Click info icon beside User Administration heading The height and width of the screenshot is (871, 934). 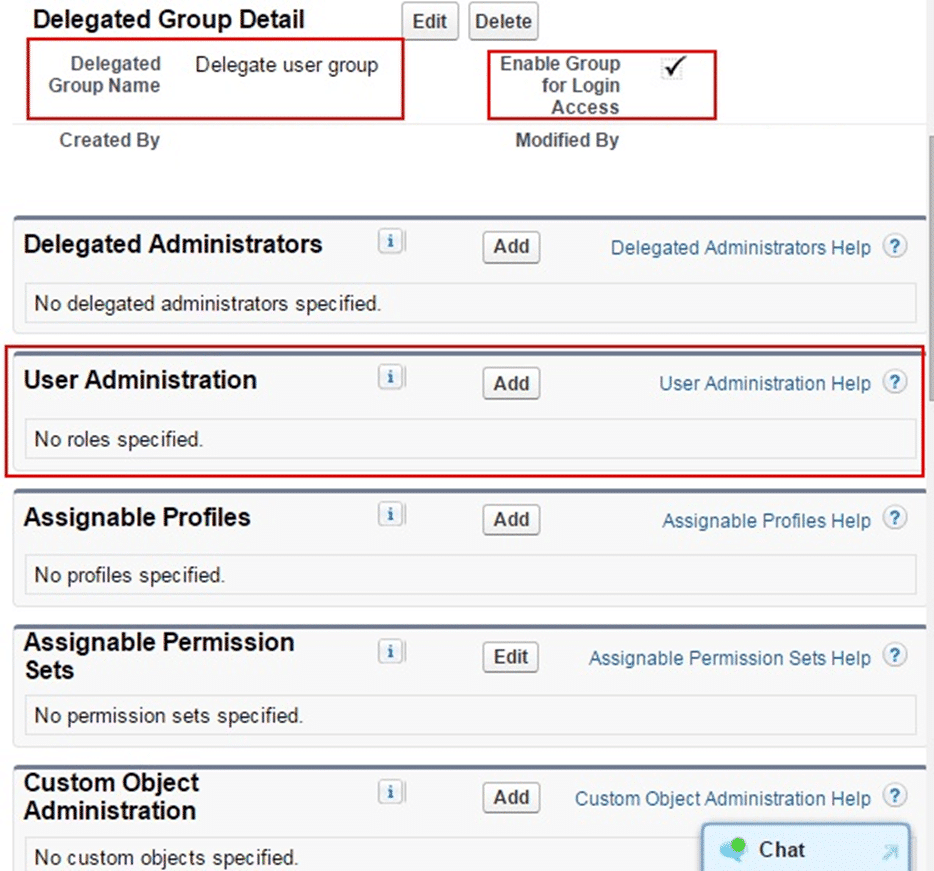click(390, 377)
